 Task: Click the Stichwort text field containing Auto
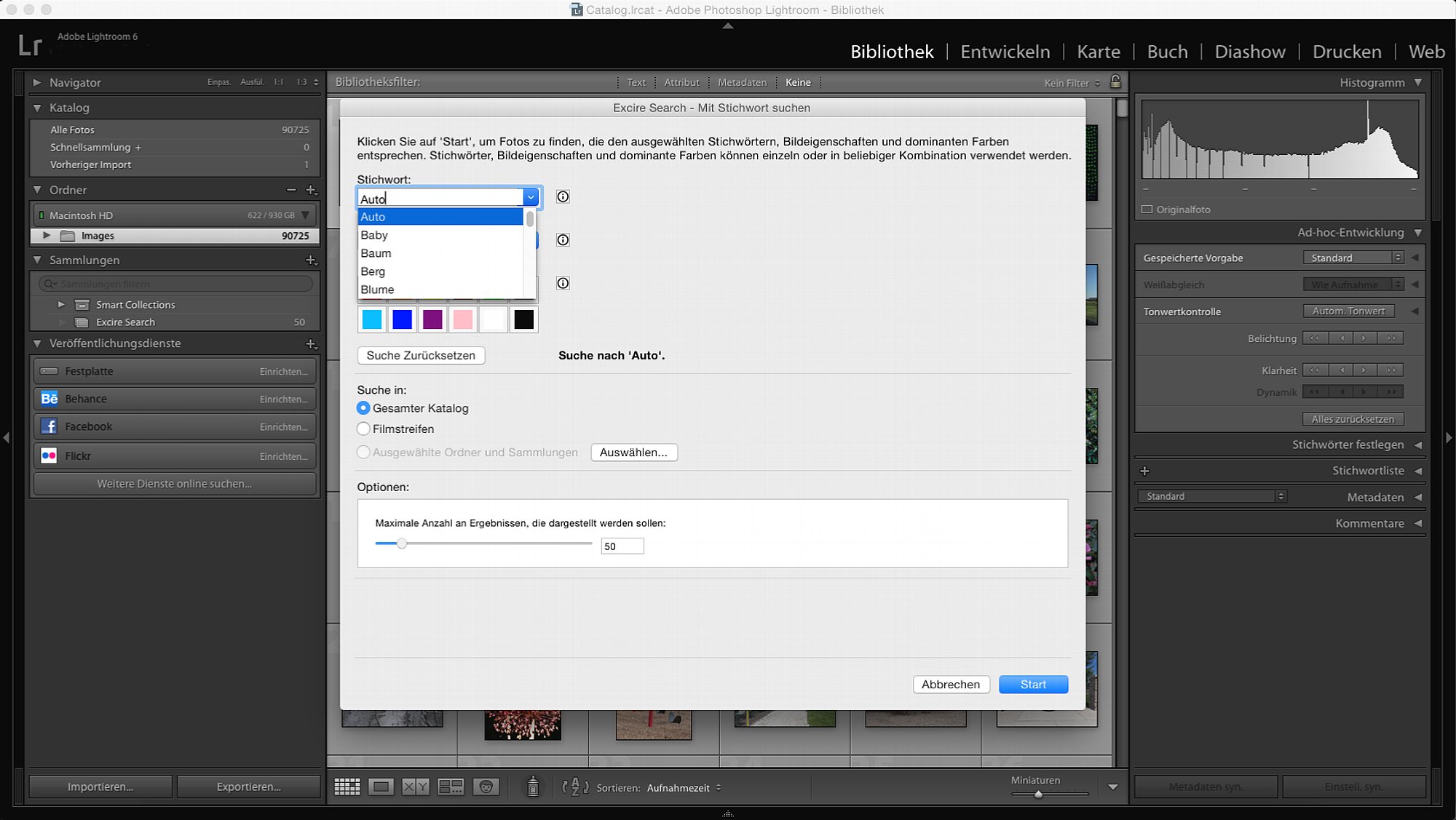440,198
